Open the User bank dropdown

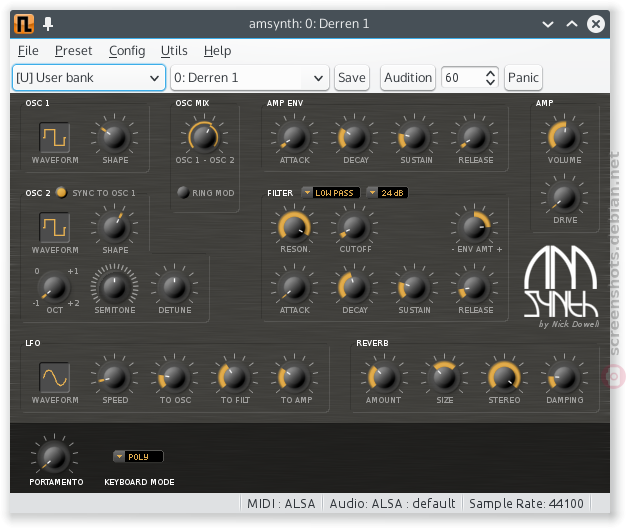pos(89,77)
